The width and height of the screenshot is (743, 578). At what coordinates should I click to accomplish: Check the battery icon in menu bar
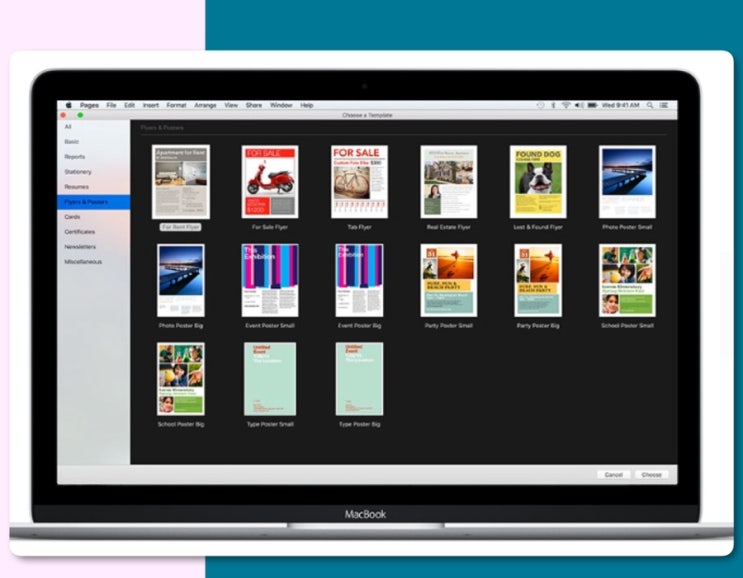592,105
